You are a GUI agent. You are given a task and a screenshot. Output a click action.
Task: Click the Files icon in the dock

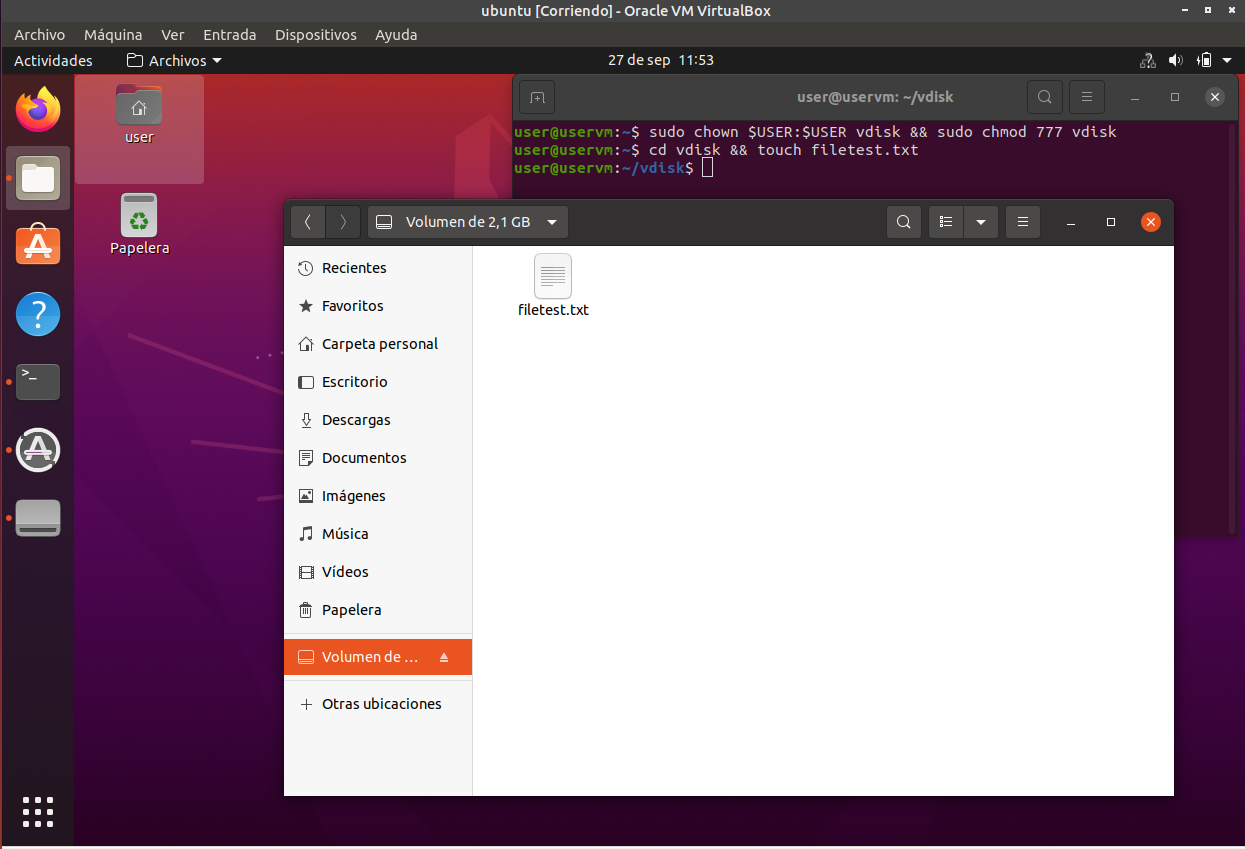[38, 178]
